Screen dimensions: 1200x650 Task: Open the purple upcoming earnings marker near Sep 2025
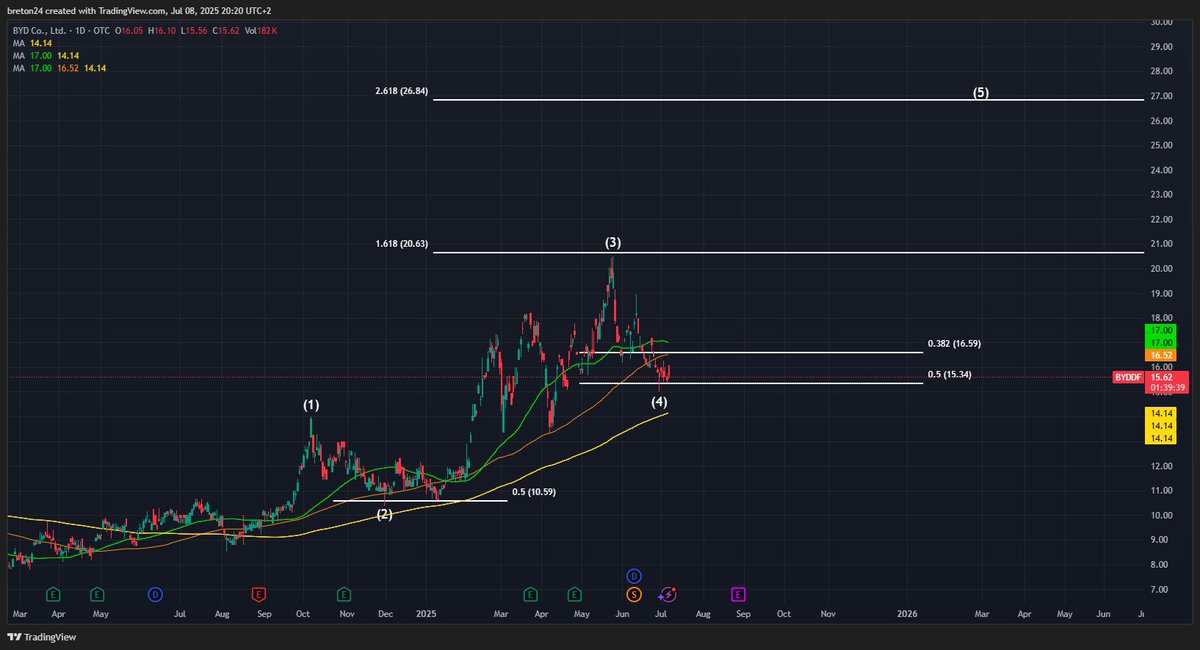point(739,594)
